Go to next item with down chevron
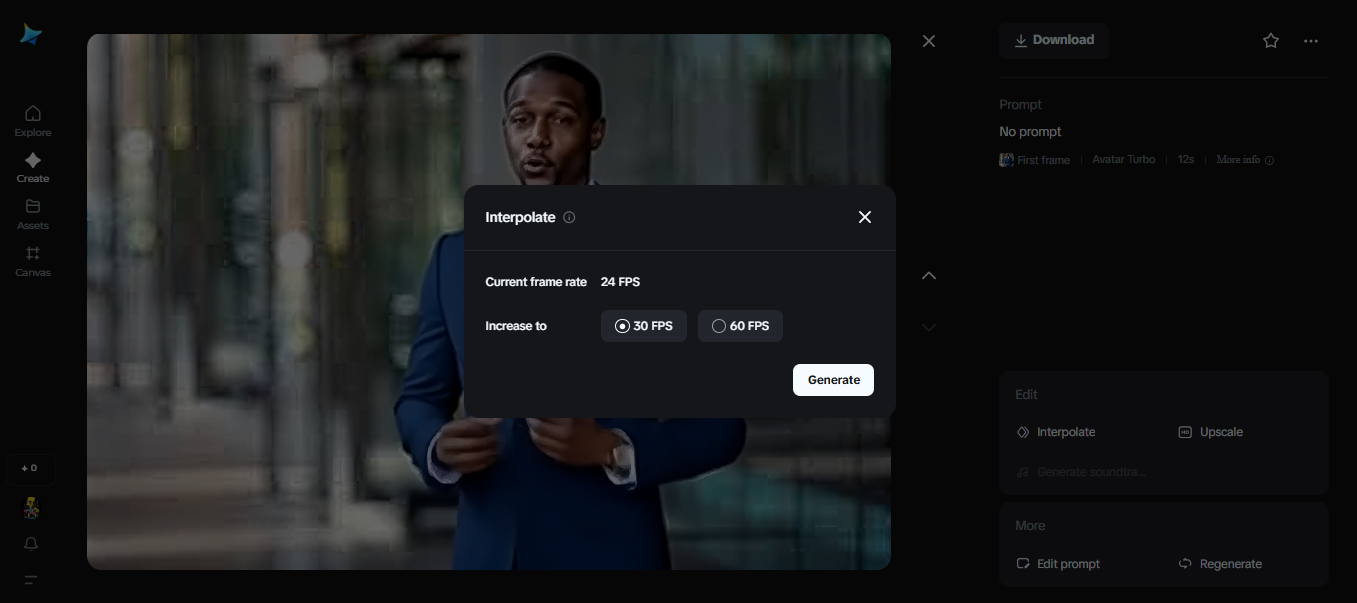The width and height of the screenshot is (1357, 603). (929, 327)
